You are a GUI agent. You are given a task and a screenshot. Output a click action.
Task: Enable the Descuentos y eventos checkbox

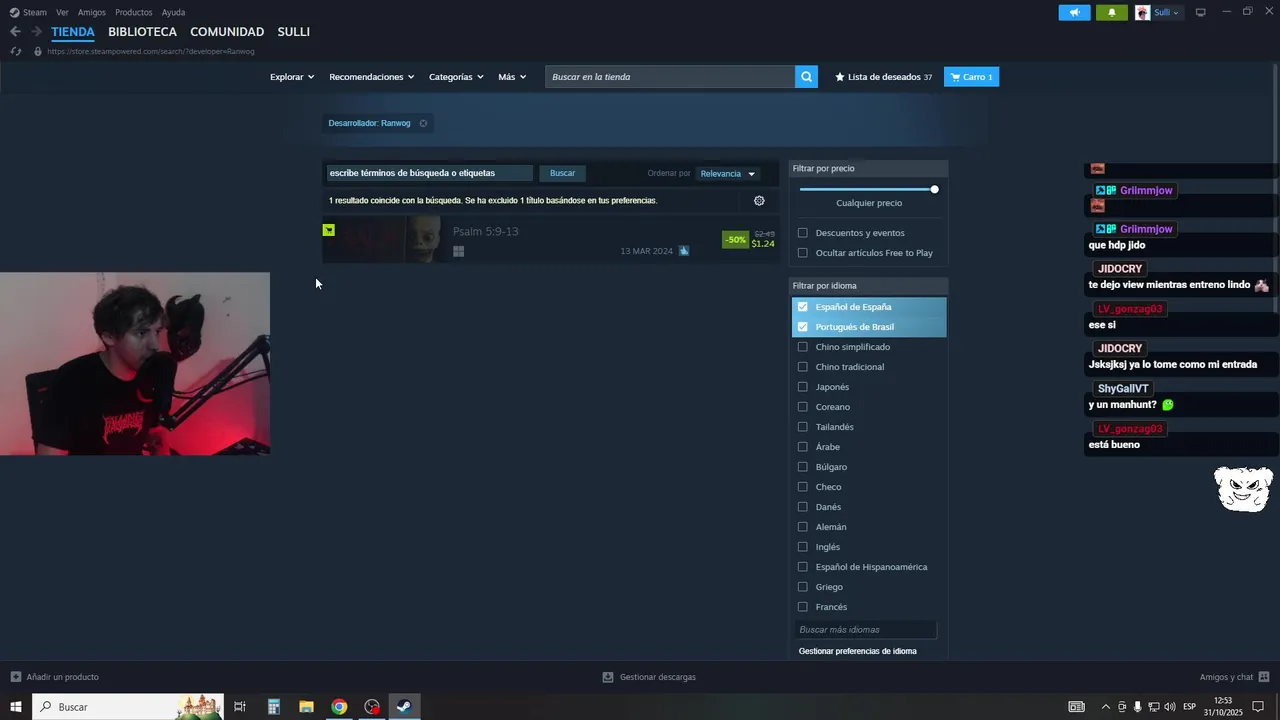point(802,233)
